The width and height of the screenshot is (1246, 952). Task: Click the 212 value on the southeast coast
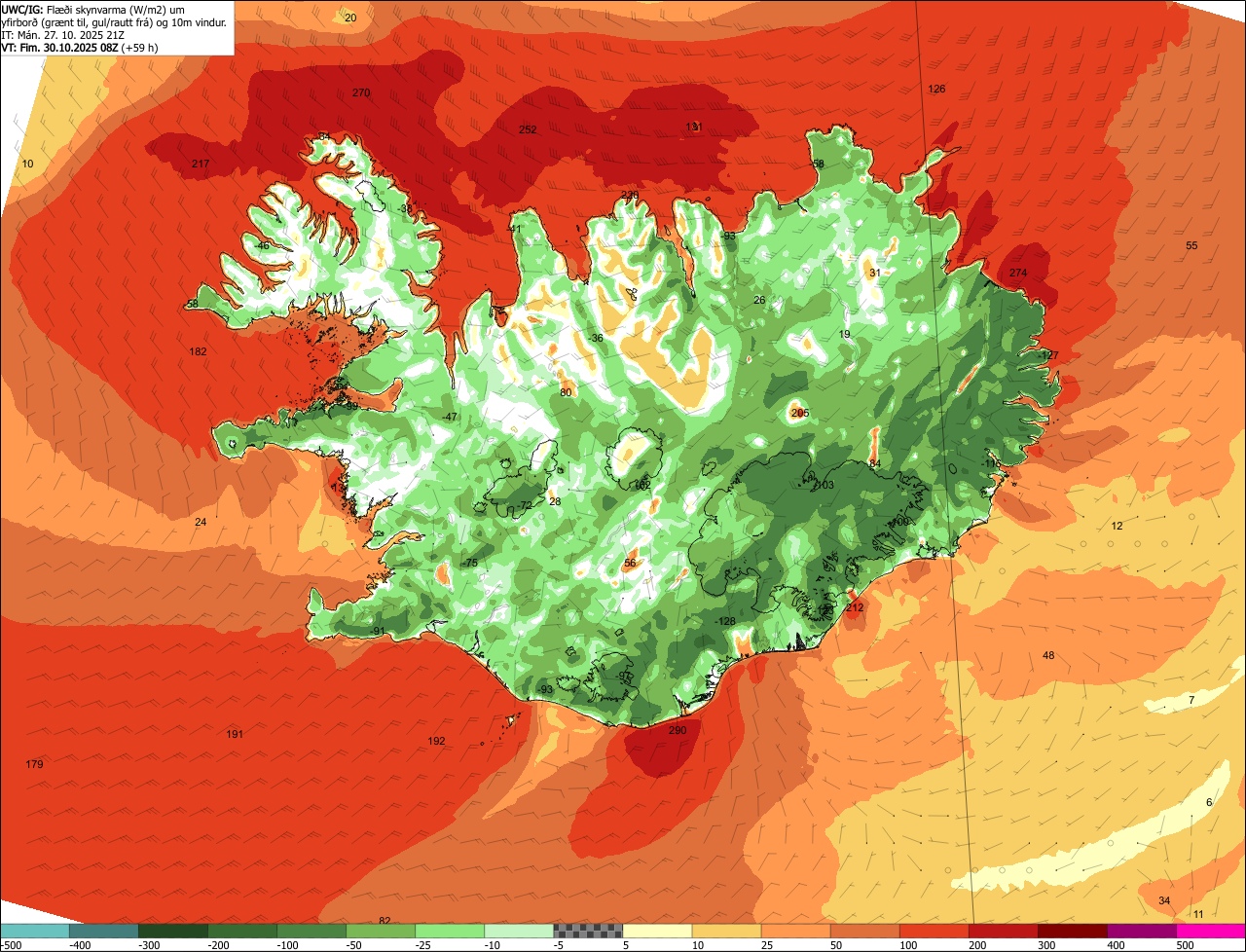coord(855,607)
